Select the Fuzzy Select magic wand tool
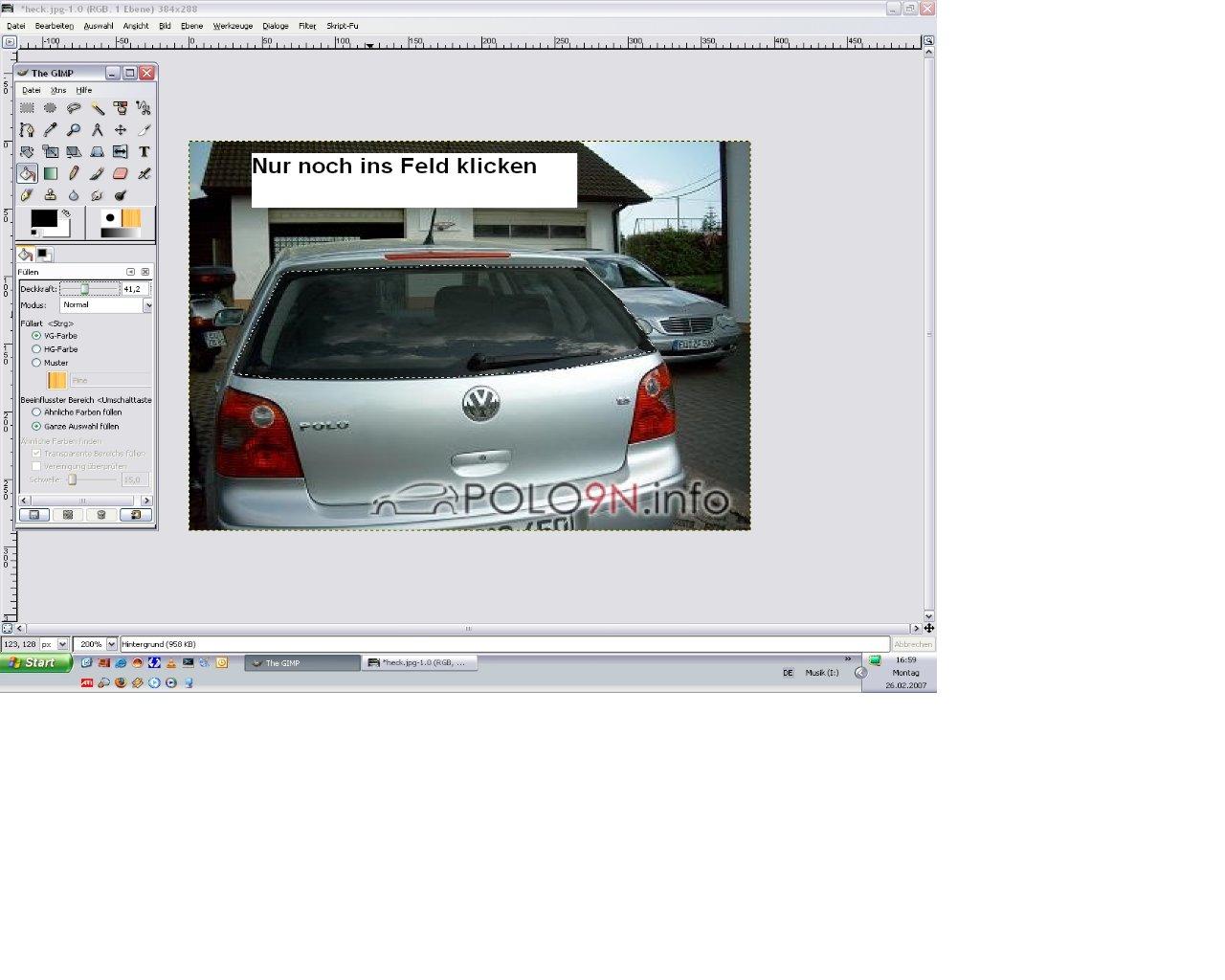This screenshot has height=980, width=1225. 97,108
